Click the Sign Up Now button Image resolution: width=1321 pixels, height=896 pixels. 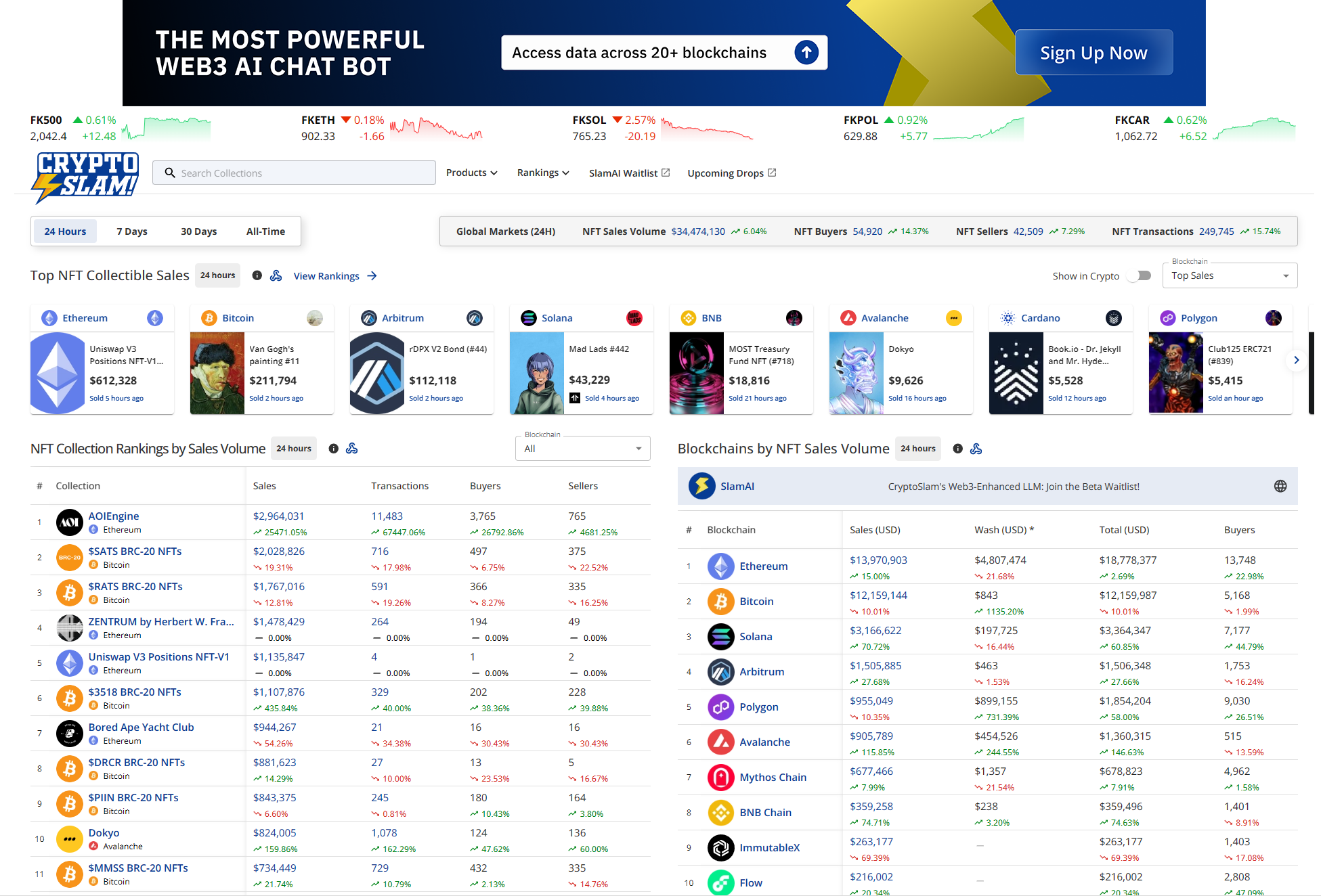[1093, 53]
